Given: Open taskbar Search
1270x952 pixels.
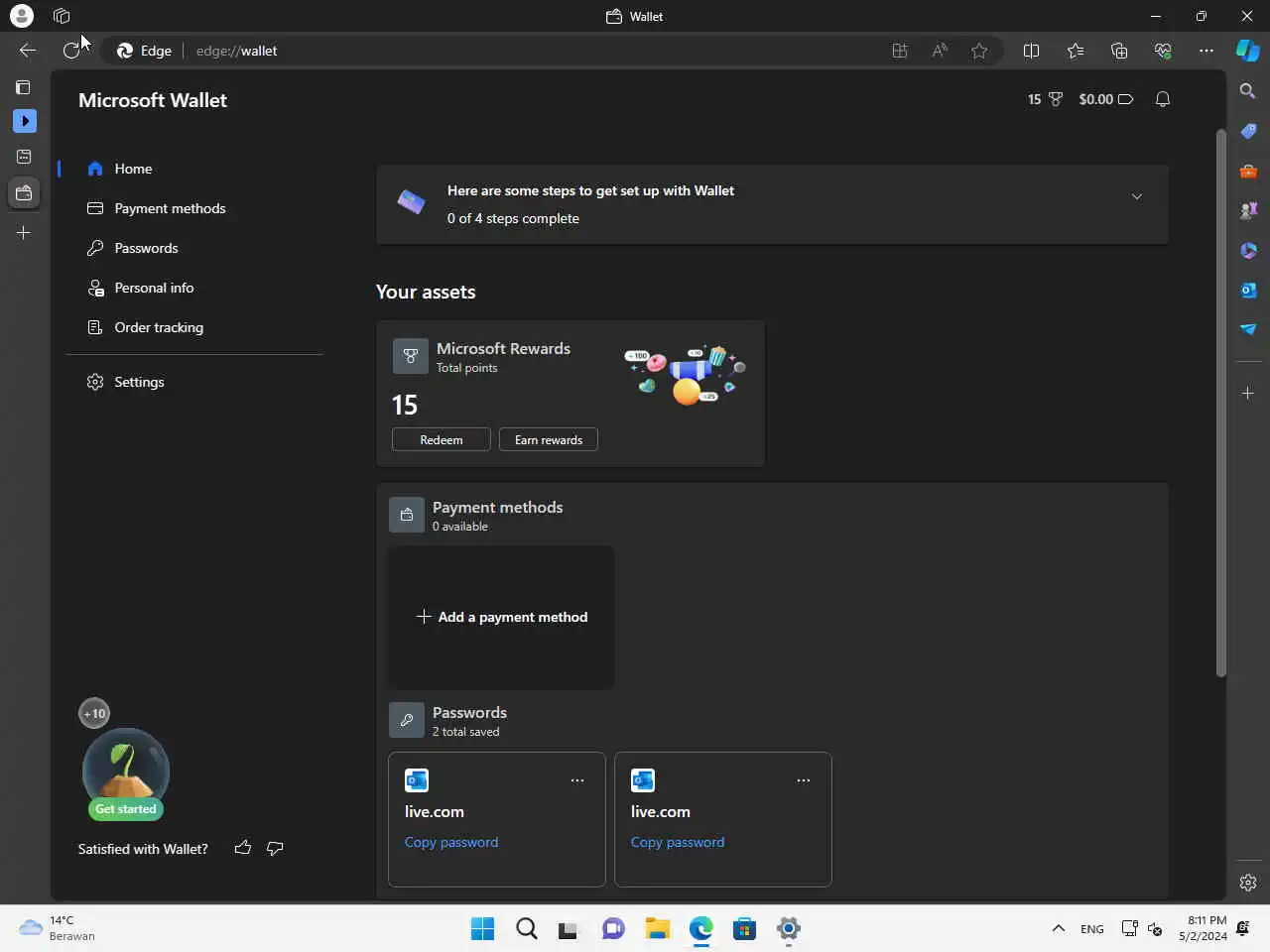Looking at the screenshot, I should click(527, 929).
